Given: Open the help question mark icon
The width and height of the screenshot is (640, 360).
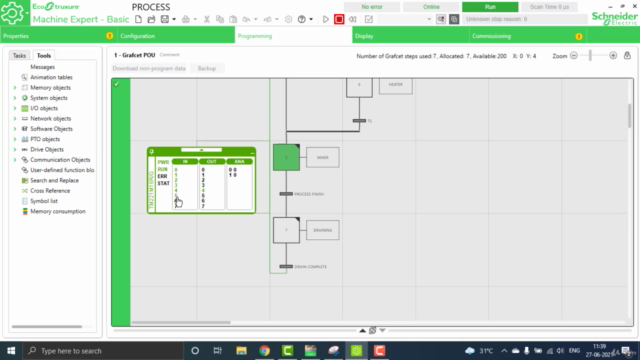Looking at the screenshot, I should point(302,19).
